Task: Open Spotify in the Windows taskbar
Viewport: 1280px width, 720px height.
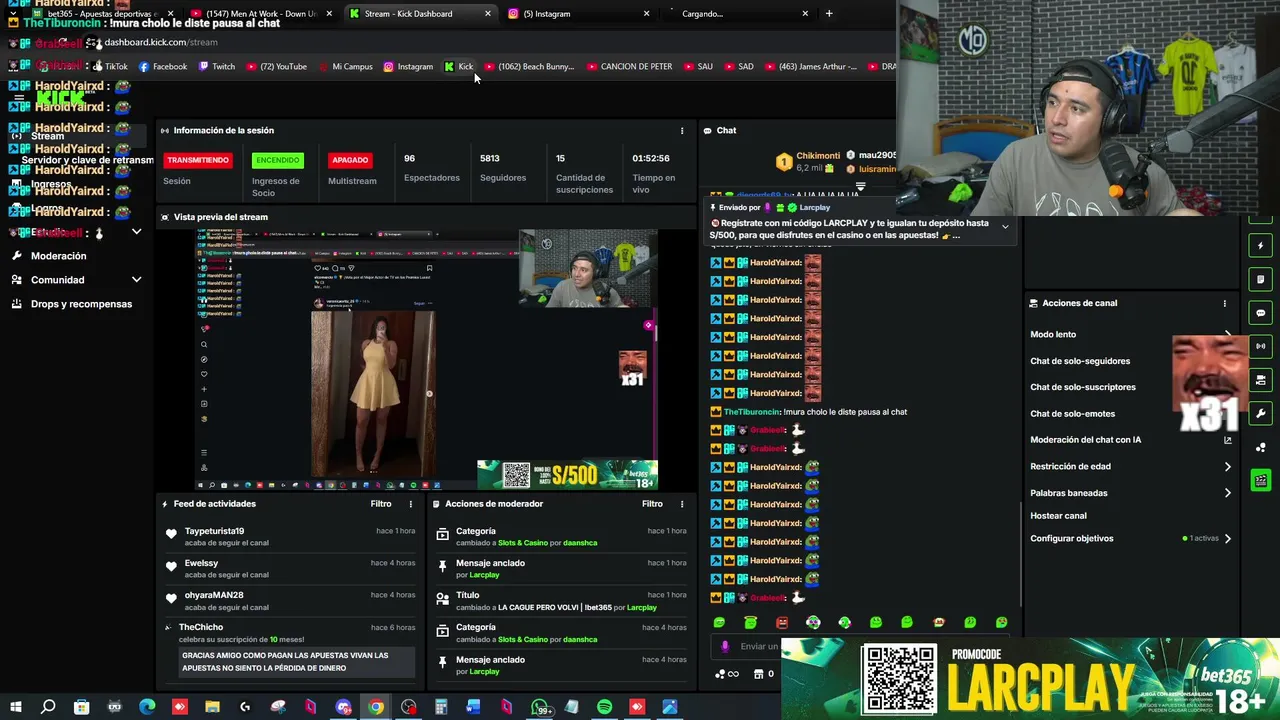Action: click(x=605, y=707)
